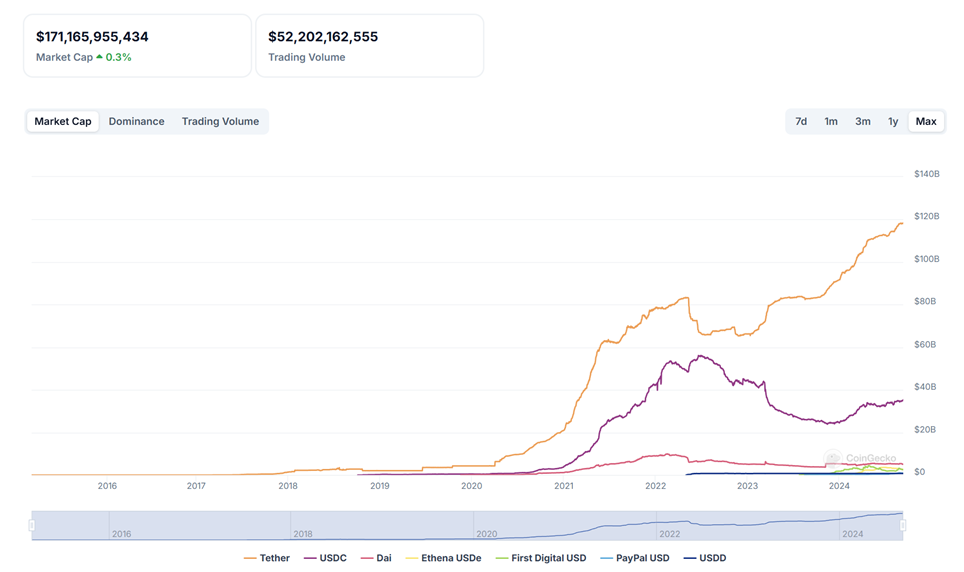Switch to the Dominance tab
The height and width of the screenshot is (572, 964).
point(136,122)
